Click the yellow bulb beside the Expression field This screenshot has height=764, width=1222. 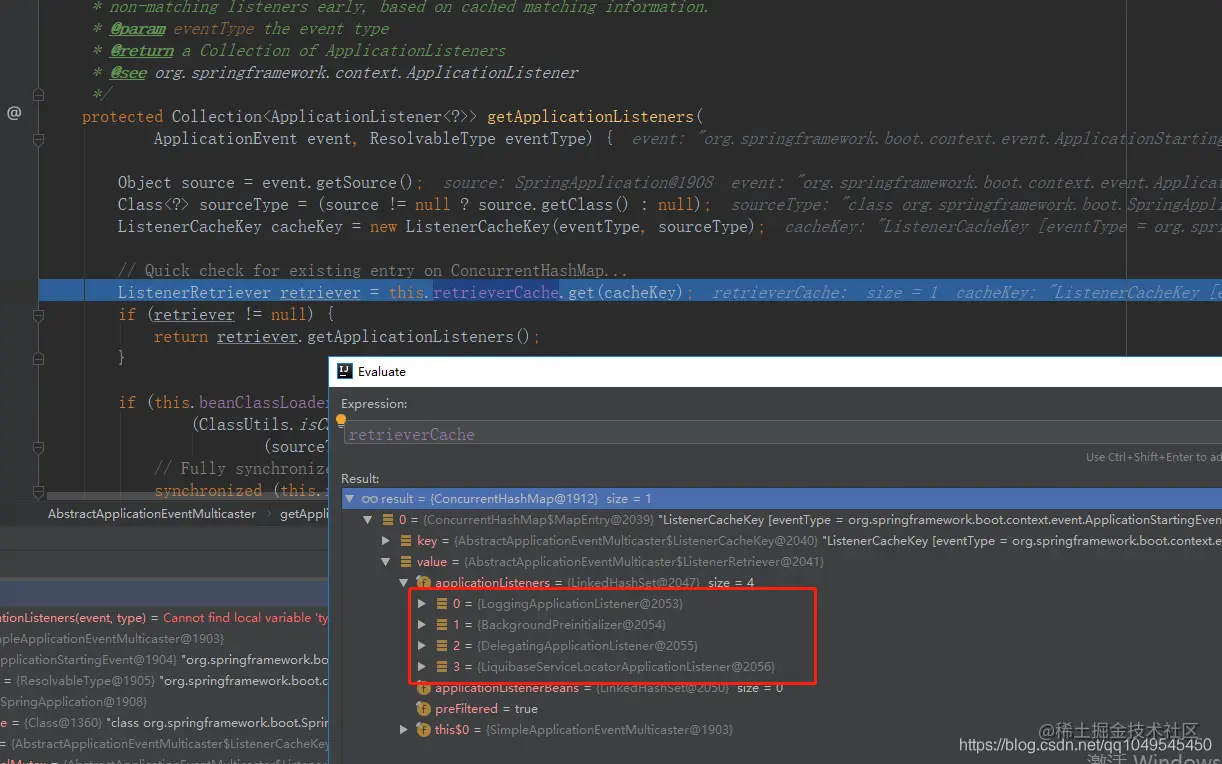(341, 421)
